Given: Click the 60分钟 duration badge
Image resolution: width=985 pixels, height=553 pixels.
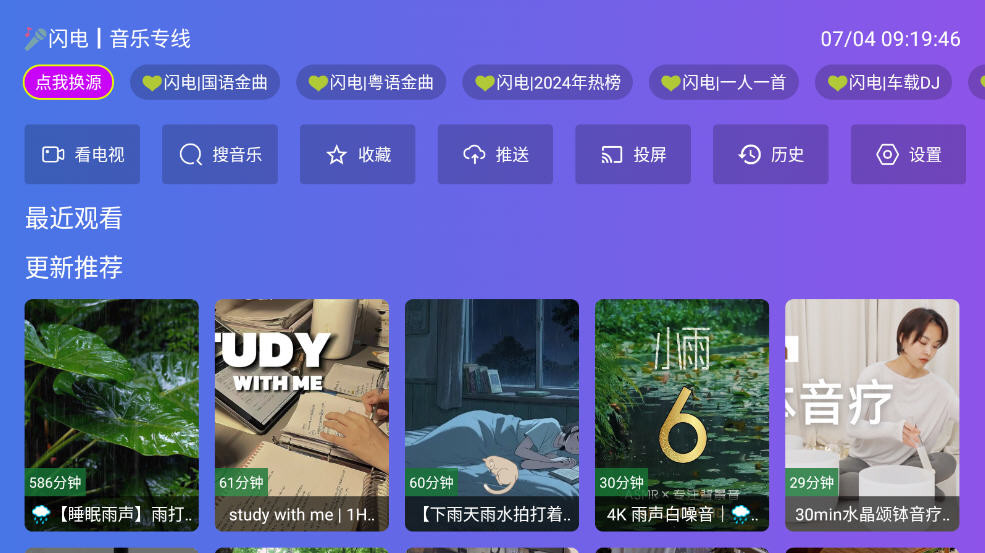Looking at the screenshot, I should coord(432,483).
